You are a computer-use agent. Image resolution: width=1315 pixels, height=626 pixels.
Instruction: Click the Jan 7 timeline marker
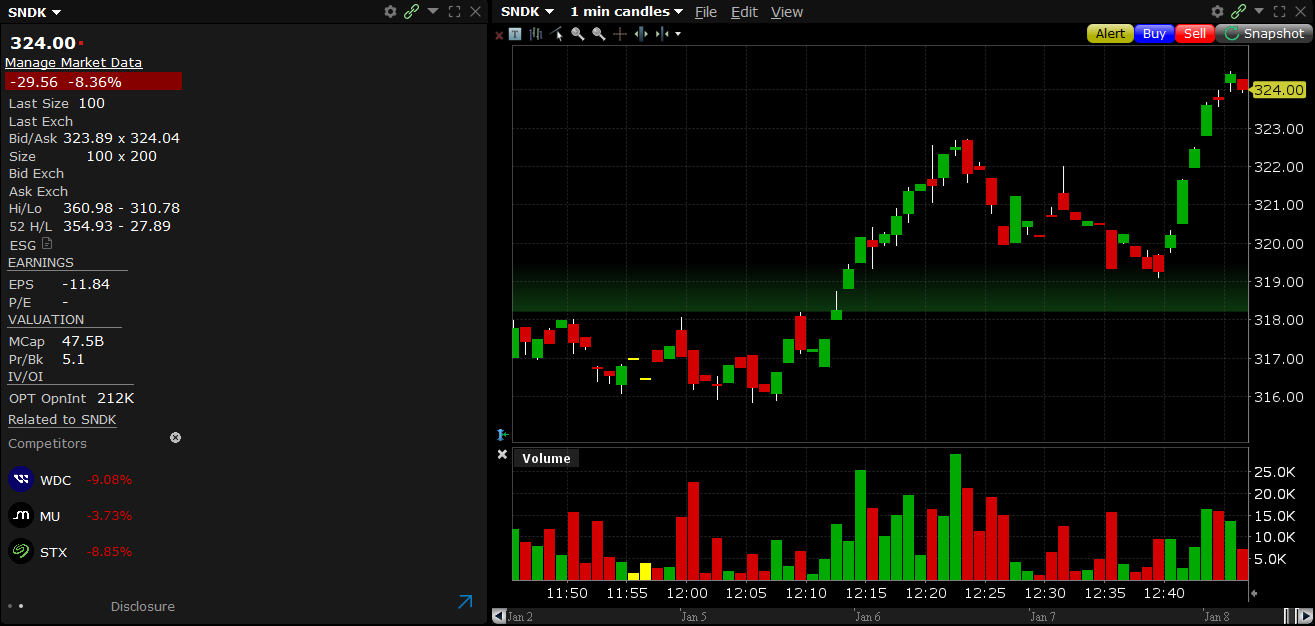1042,616
